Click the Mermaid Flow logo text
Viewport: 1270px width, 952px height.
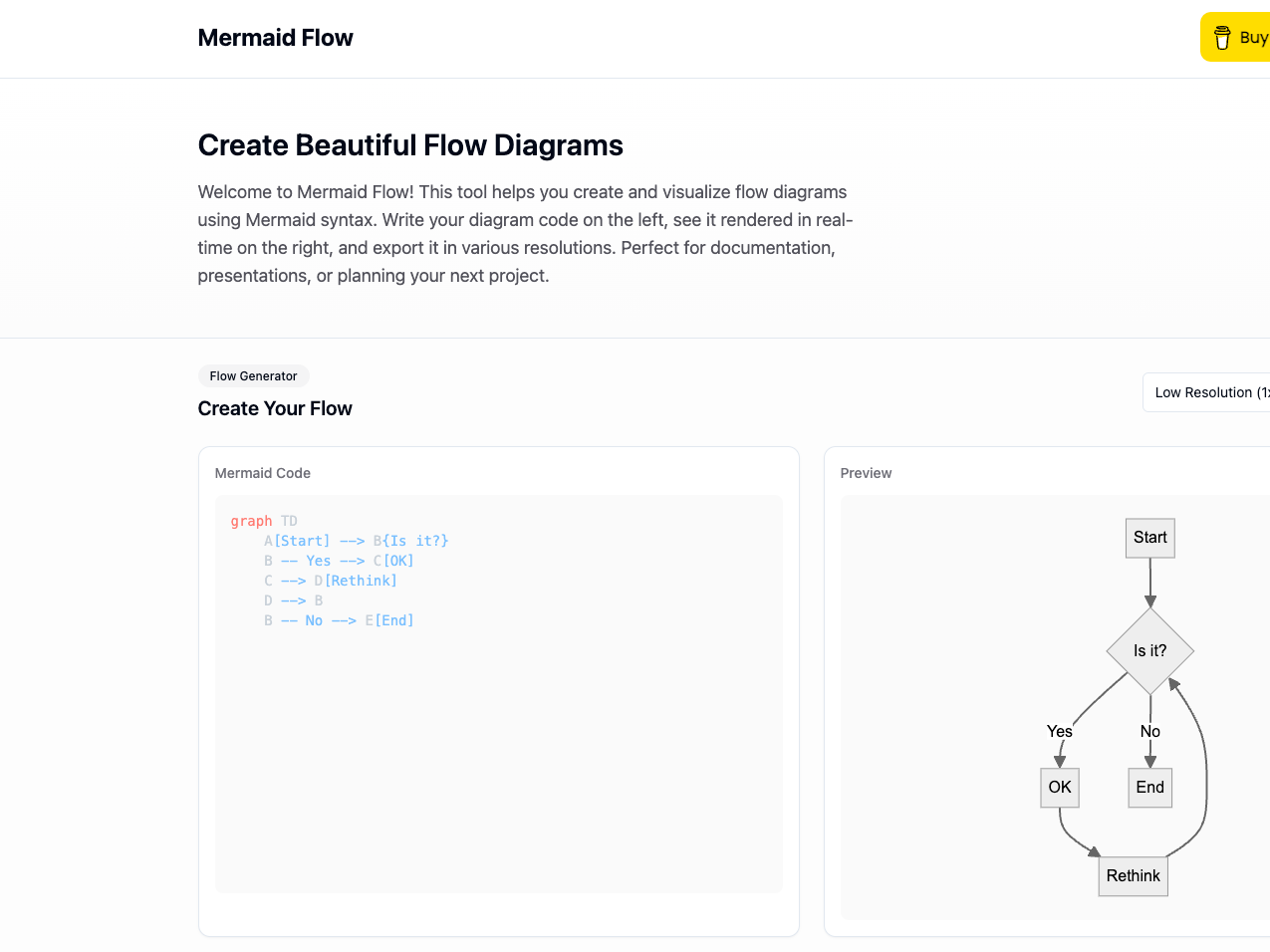(x=275, y=37)
